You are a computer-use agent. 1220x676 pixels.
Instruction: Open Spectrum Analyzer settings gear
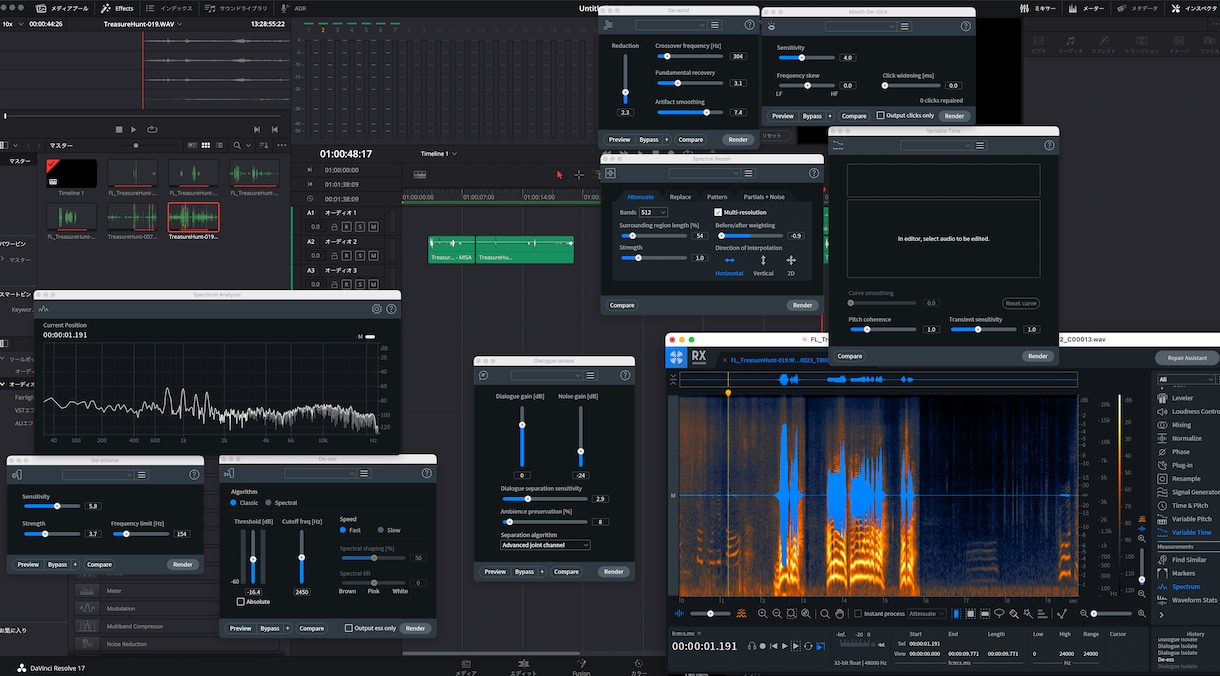point(377,309)
